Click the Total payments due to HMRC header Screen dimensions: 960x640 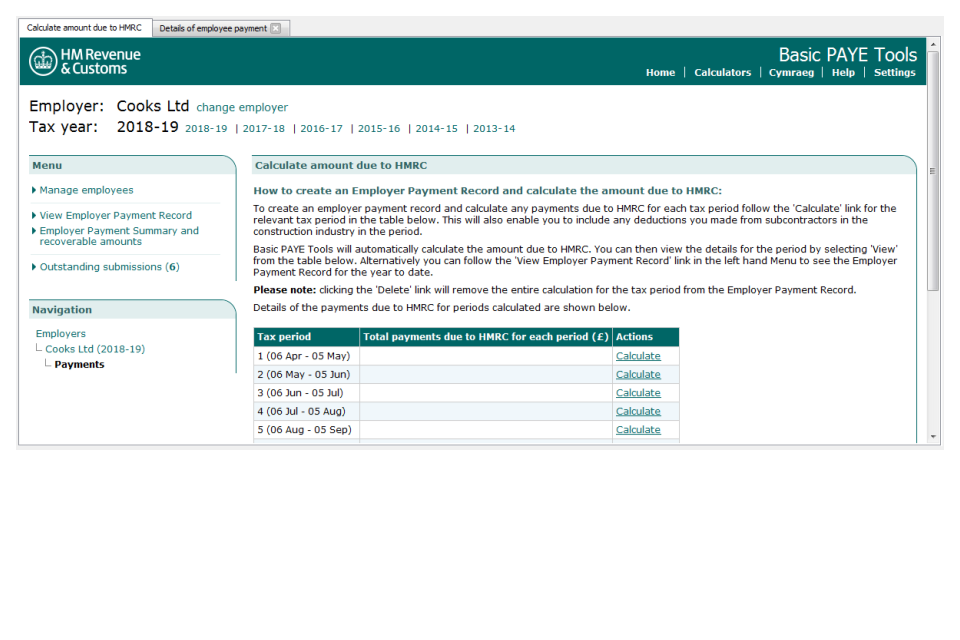[486, 337]
